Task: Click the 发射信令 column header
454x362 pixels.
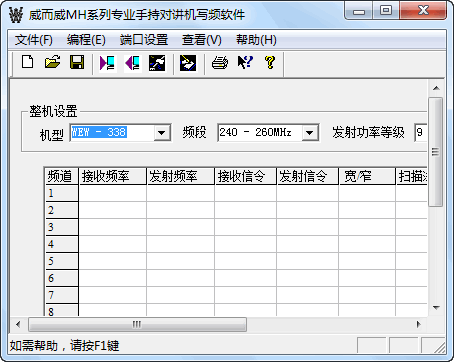Action: tap(307, 176)
